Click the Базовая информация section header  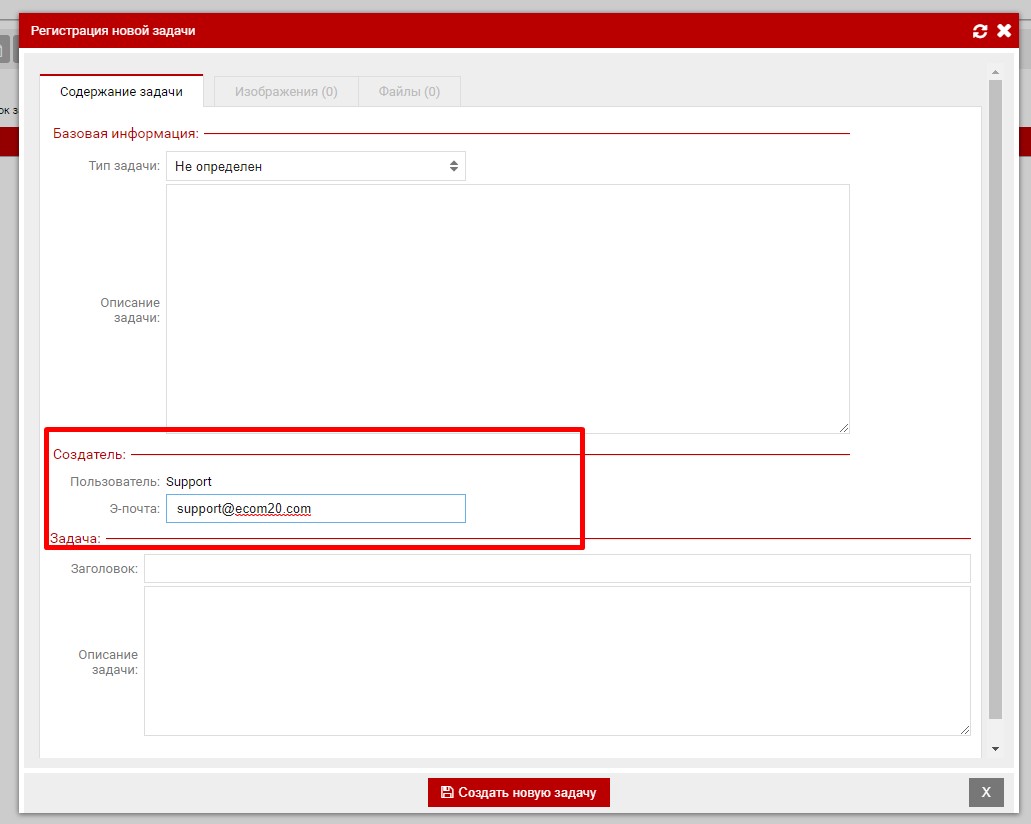click(x=125, y=133)
